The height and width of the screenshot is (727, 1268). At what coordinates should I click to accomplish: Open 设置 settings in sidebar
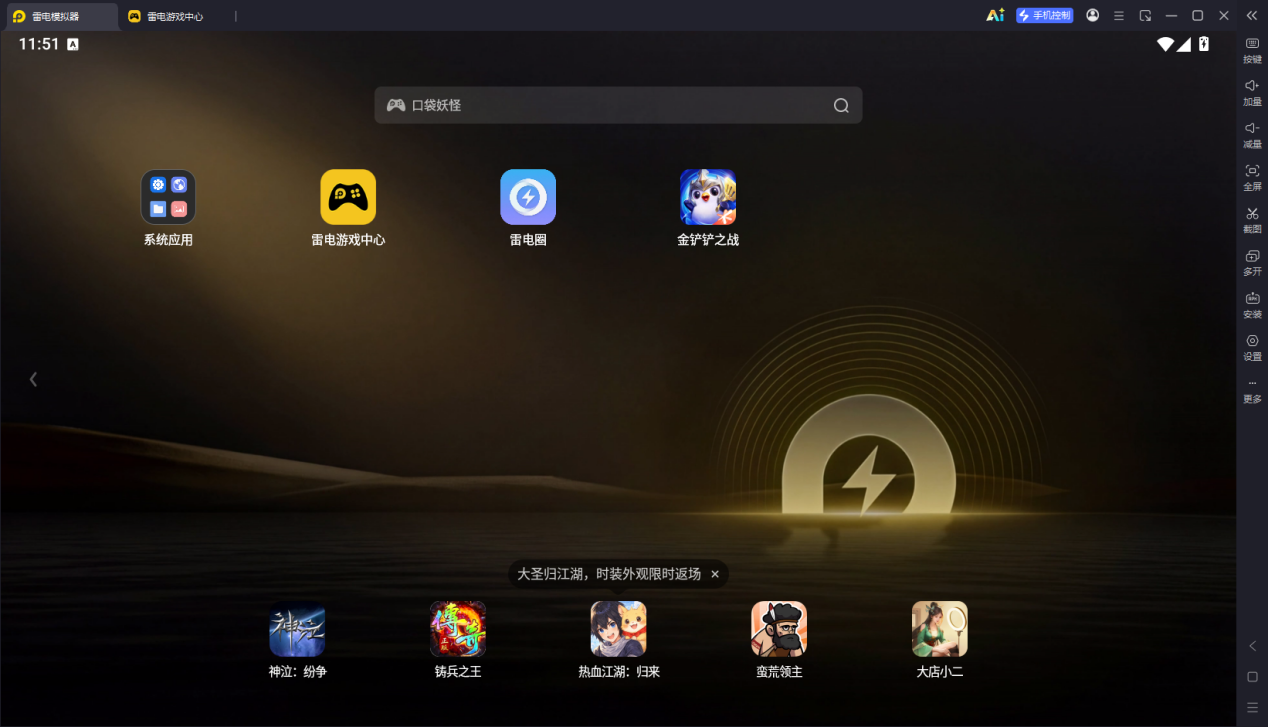point(1252,347)
